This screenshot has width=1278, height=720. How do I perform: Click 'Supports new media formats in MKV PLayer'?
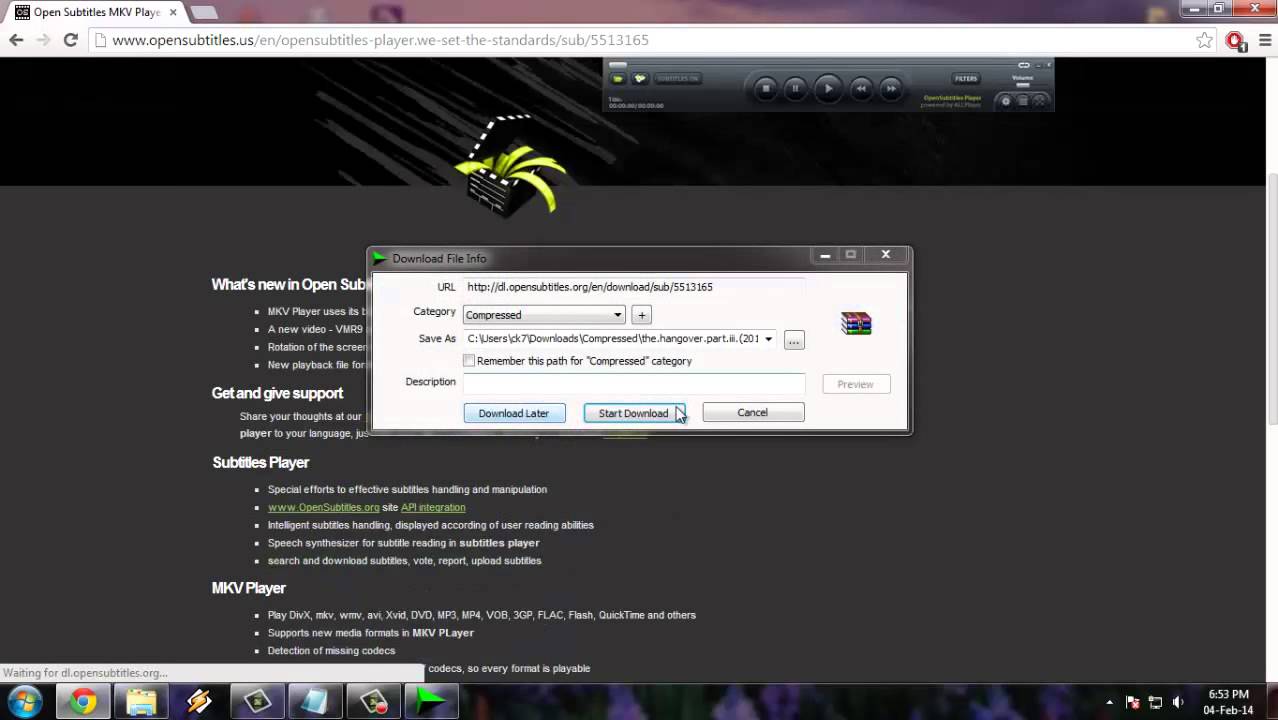coord(371,633)
